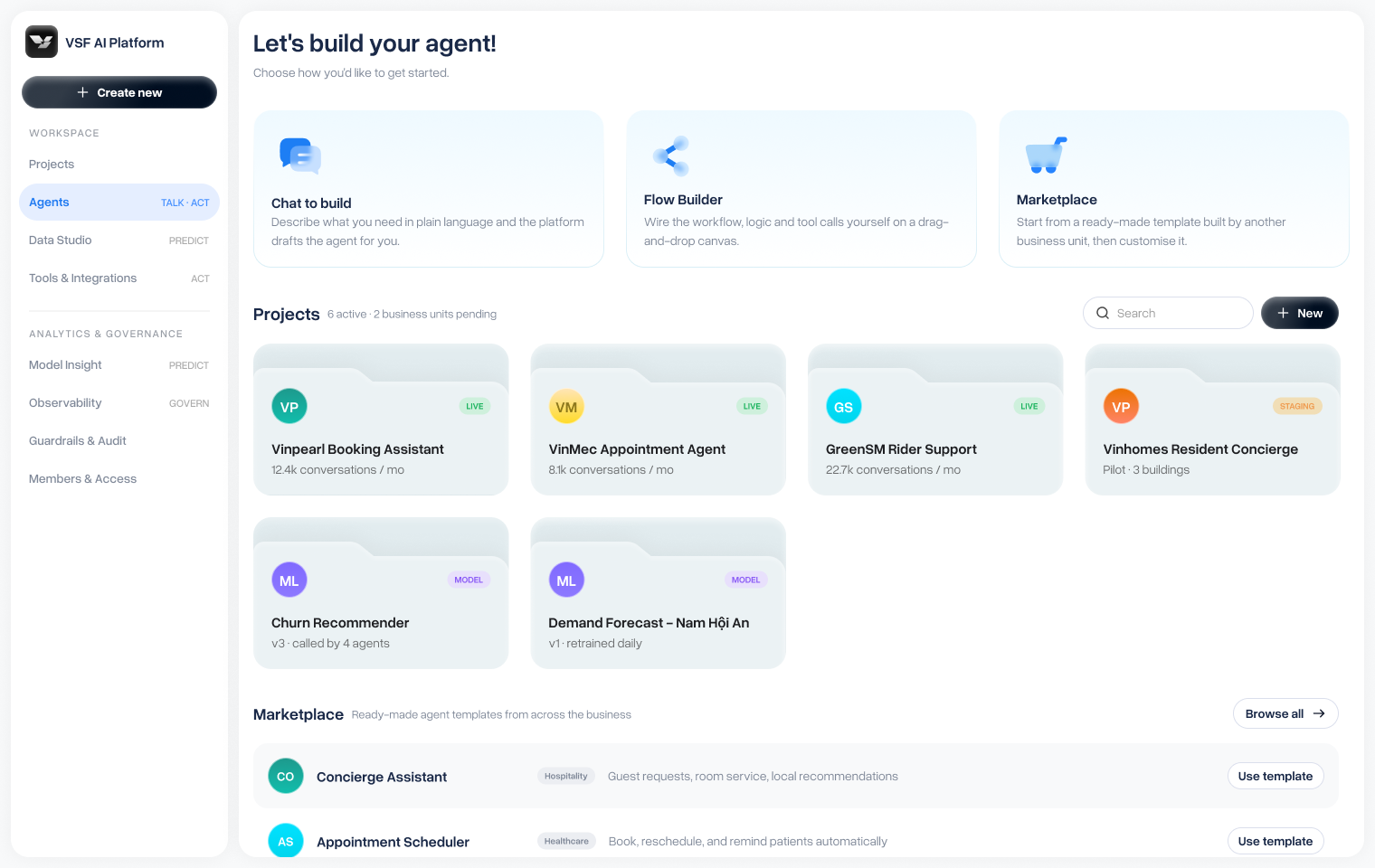Click the Create new button
1375x868 pixels.
click(119, 92)
